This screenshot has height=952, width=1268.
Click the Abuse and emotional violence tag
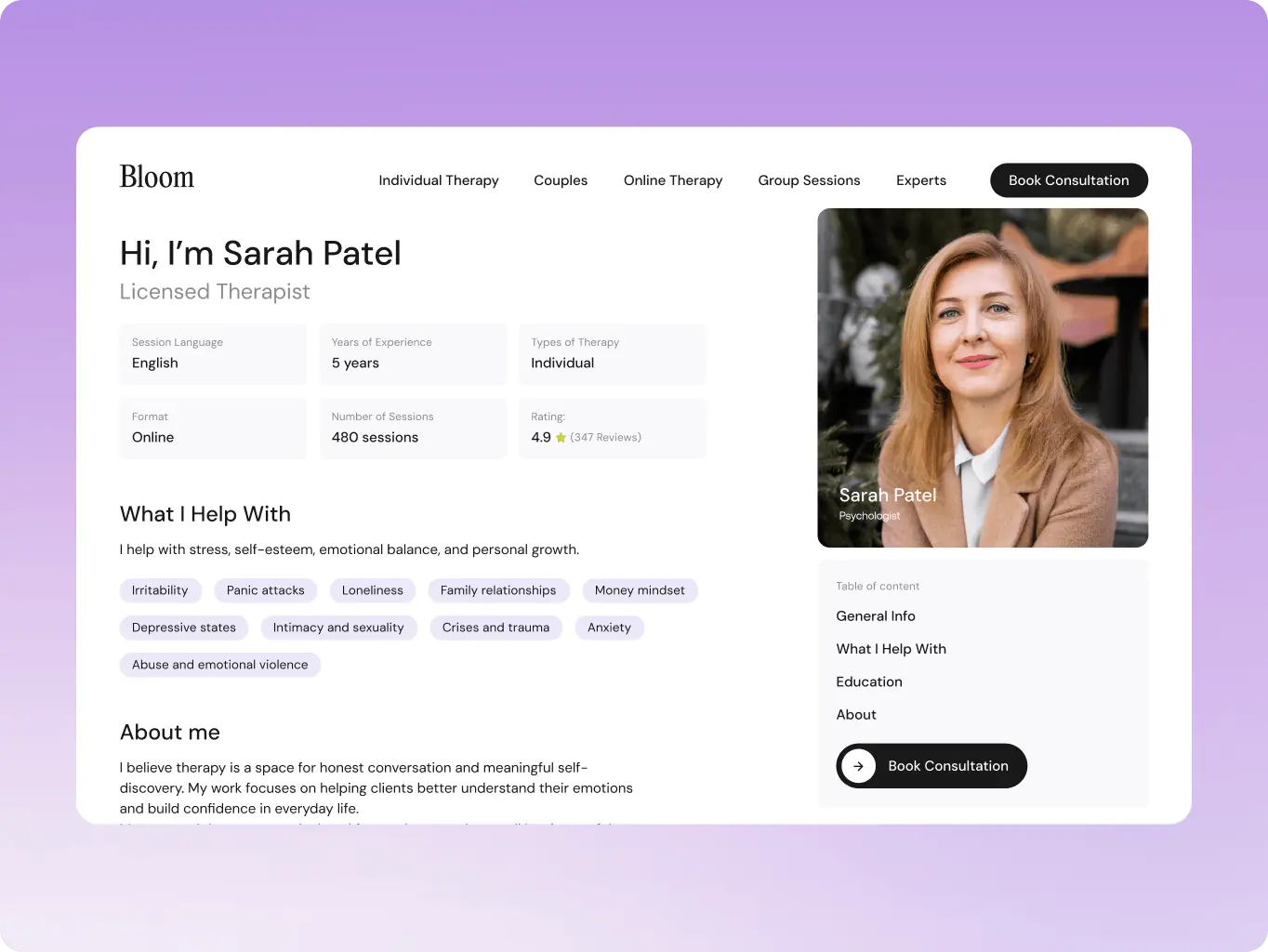(220, 665)
